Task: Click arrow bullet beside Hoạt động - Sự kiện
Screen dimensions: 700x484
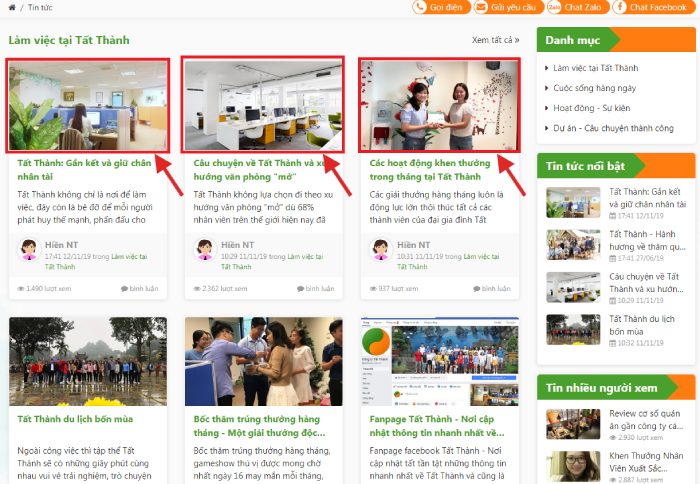Action: 546,108
